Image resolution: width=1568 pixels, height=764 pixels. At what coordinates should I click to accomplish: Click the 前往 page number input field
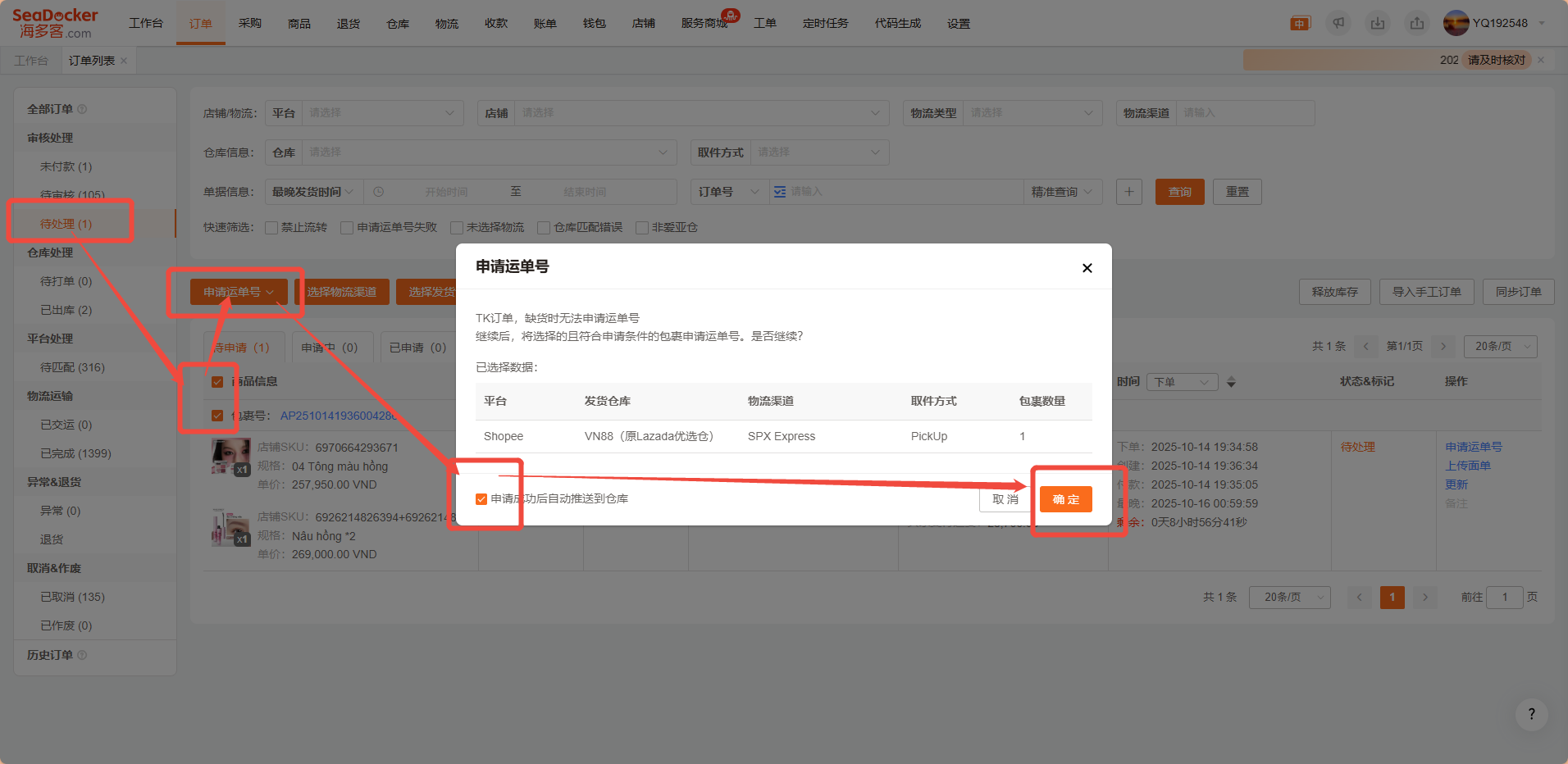pyautogui.click(x=1504, y=597)
